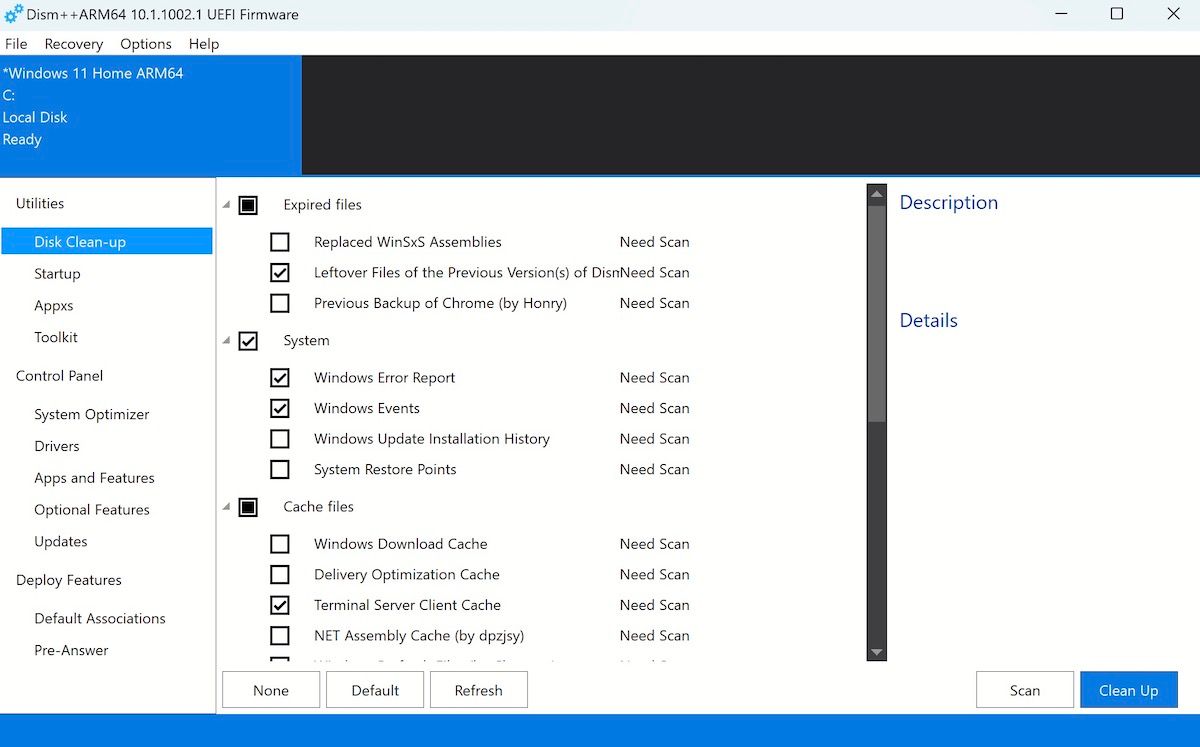Open the Recovery menu
The image size is (1200, 747).
(x=73, y=44)
